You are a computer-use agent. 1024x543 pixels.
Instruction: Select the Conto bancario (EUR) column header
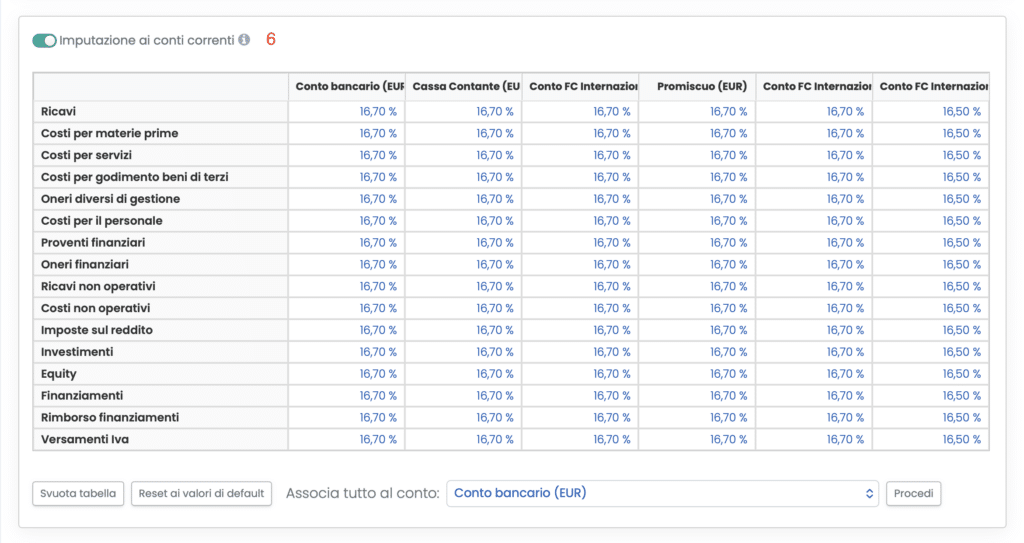point(347,87)
